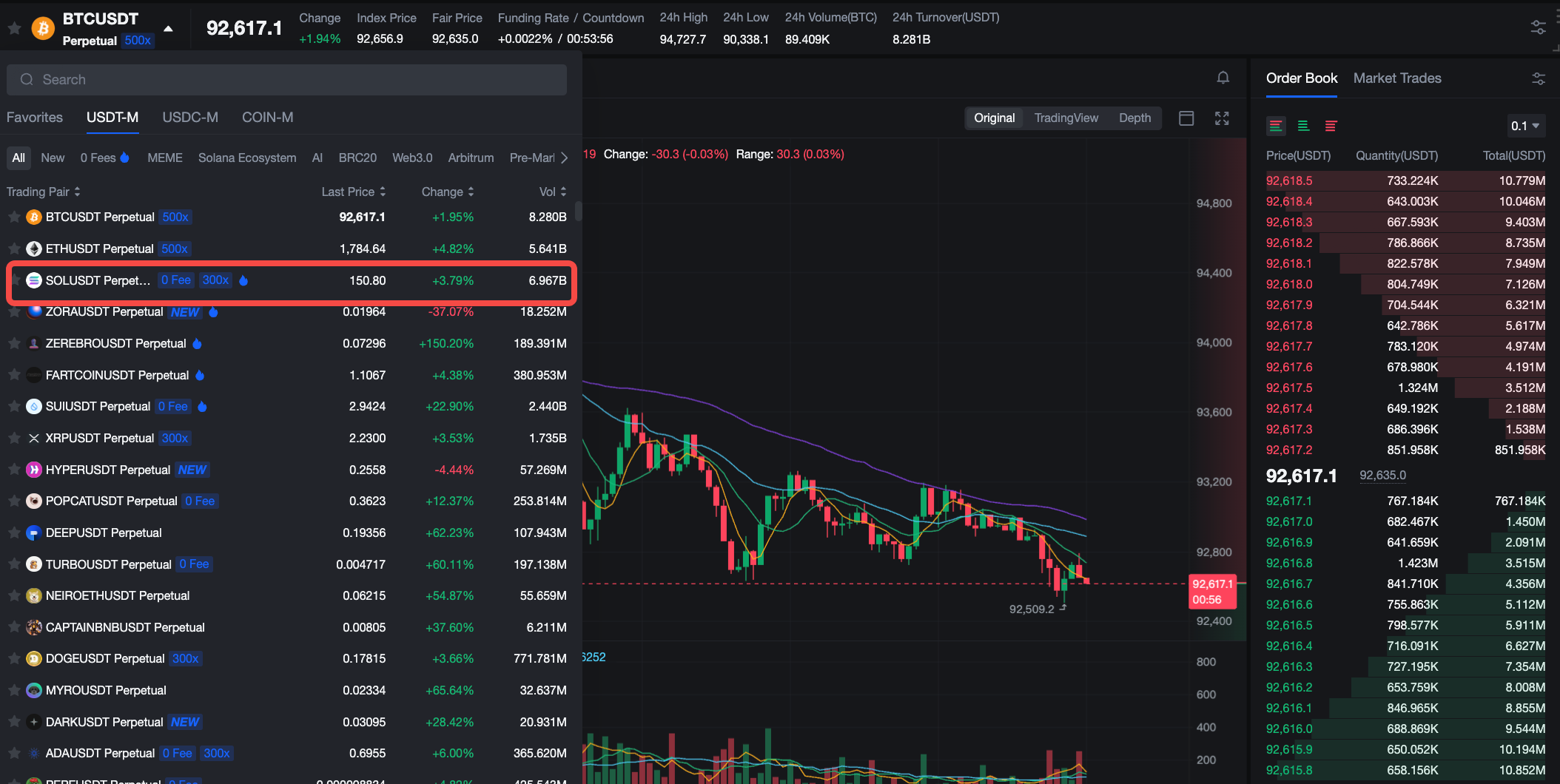Click the price alert bell icon
The height and width of the screenshot is (784, 1560).
[x=1223, y=78]
